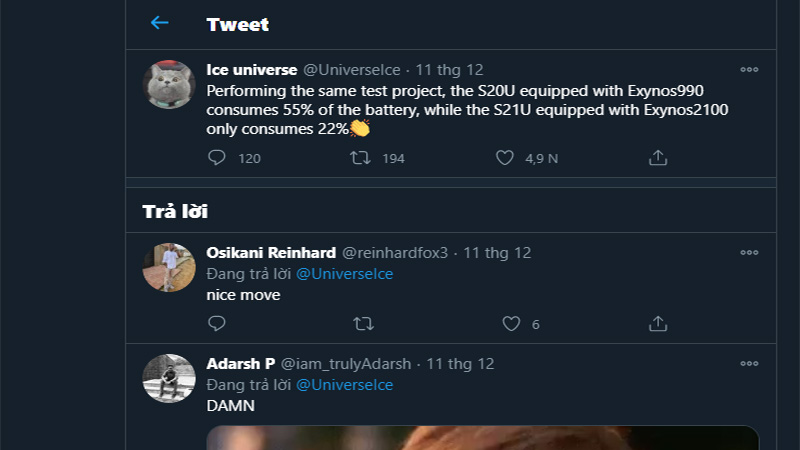Like the Ice universe tweet
Image resolution: width=800 pixels, height=450 pixels.
pos(505,158)
